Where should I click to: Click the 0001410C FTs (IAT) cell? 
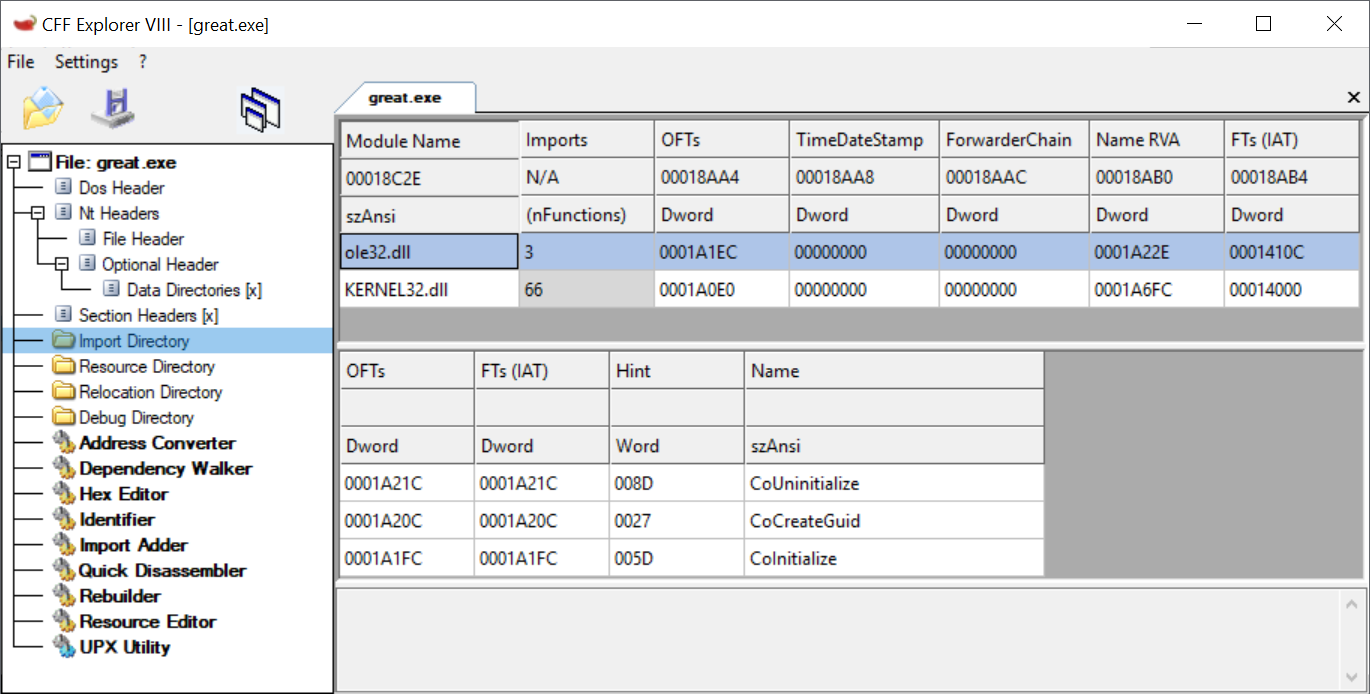(x=1292, y=253)
